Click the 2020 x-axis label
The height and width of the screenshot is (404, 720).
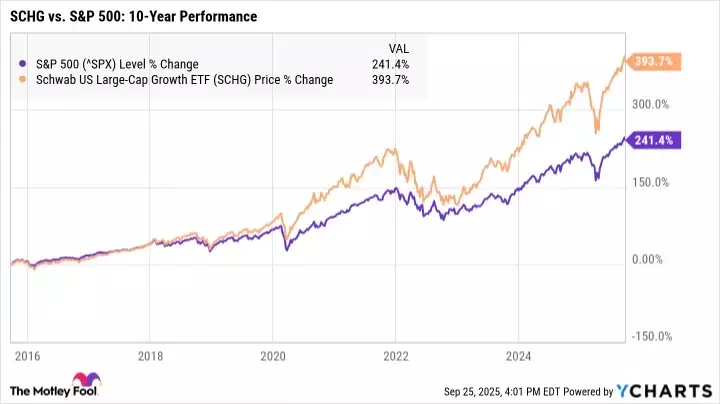(x=274, y=354)
